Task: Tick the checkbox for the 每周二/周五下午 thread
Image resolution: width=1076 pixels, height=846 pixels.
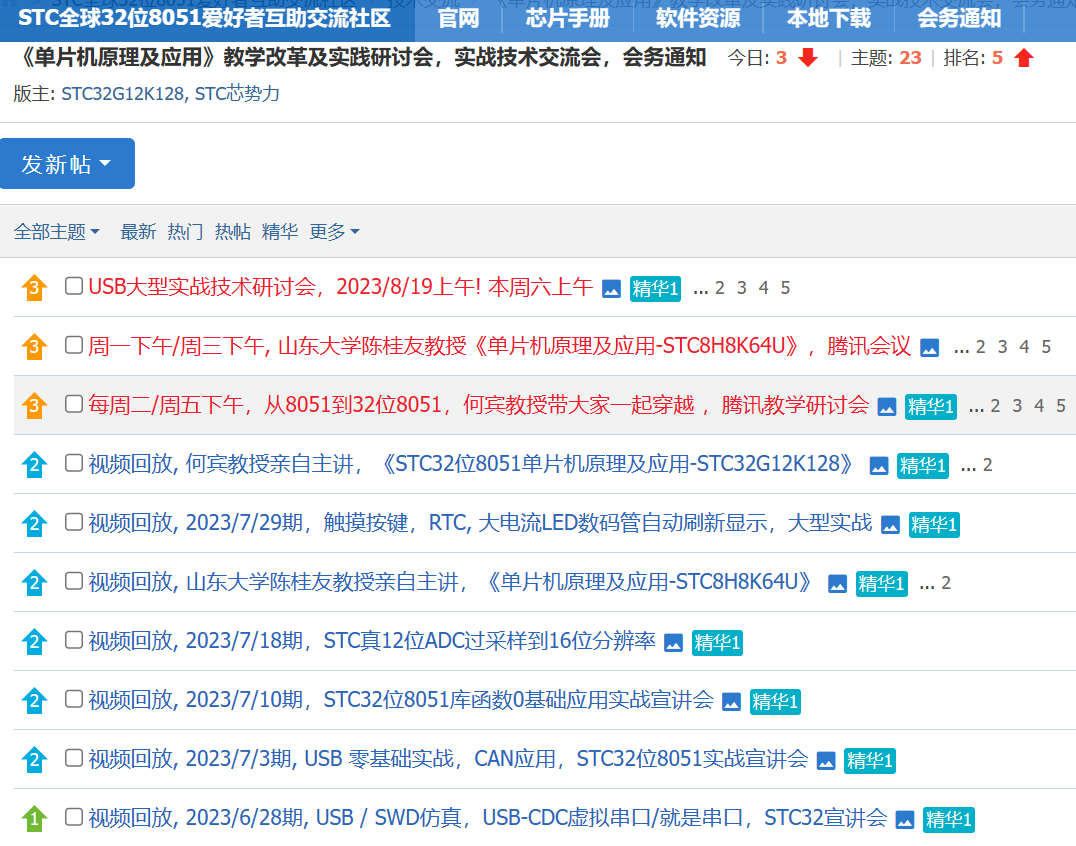Action: [x=73, y=404]
